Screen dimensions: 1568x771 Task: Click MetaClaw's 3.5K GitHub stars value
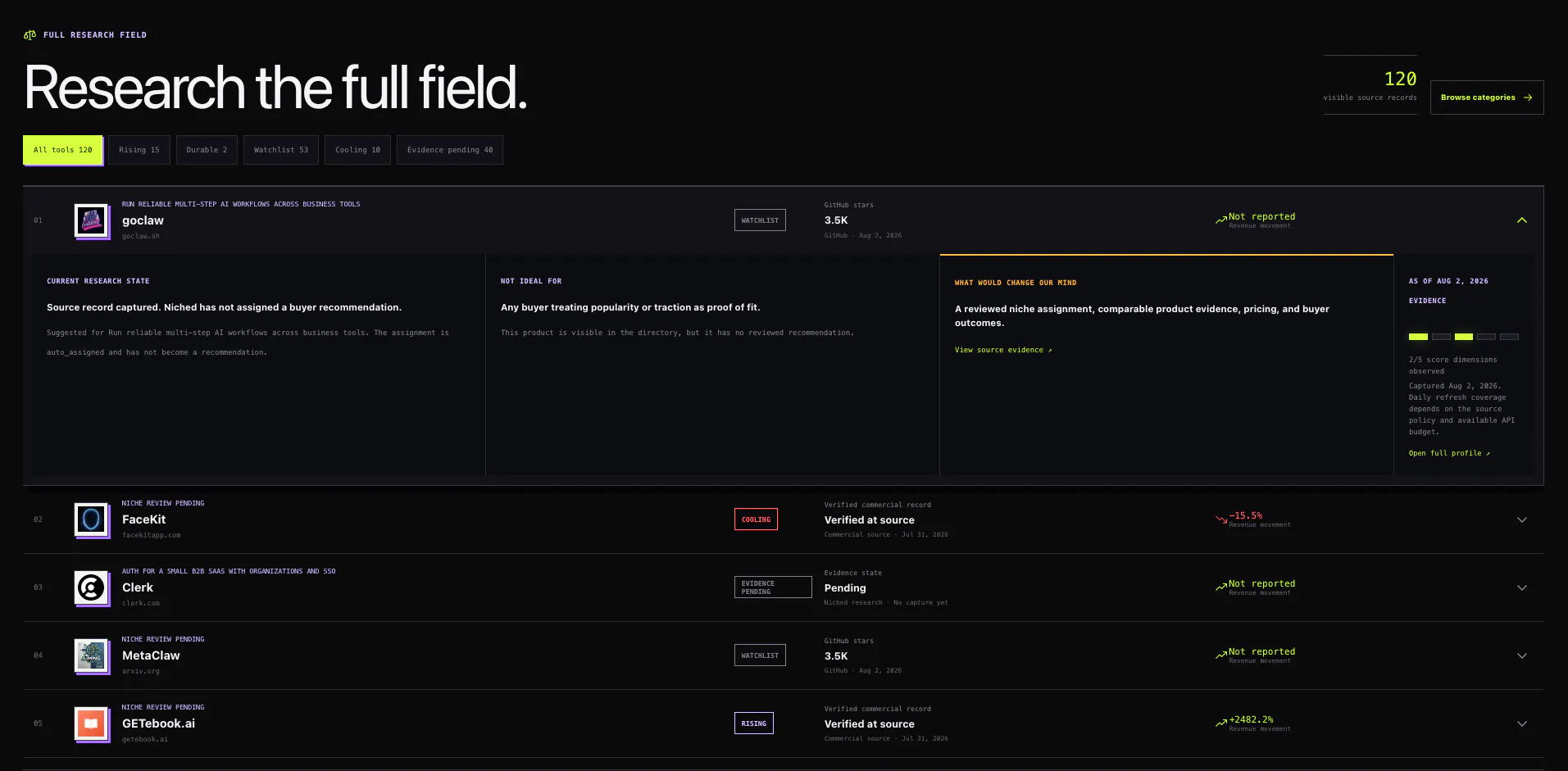coord(836,656)
